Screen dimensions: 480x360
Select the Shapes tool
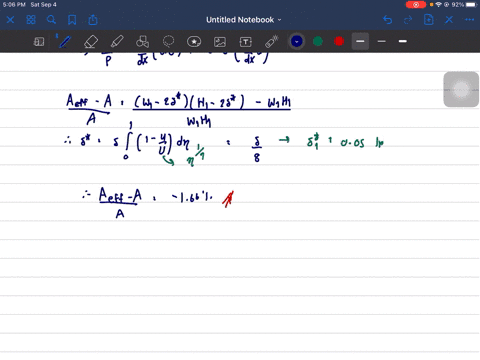(143, 42)
